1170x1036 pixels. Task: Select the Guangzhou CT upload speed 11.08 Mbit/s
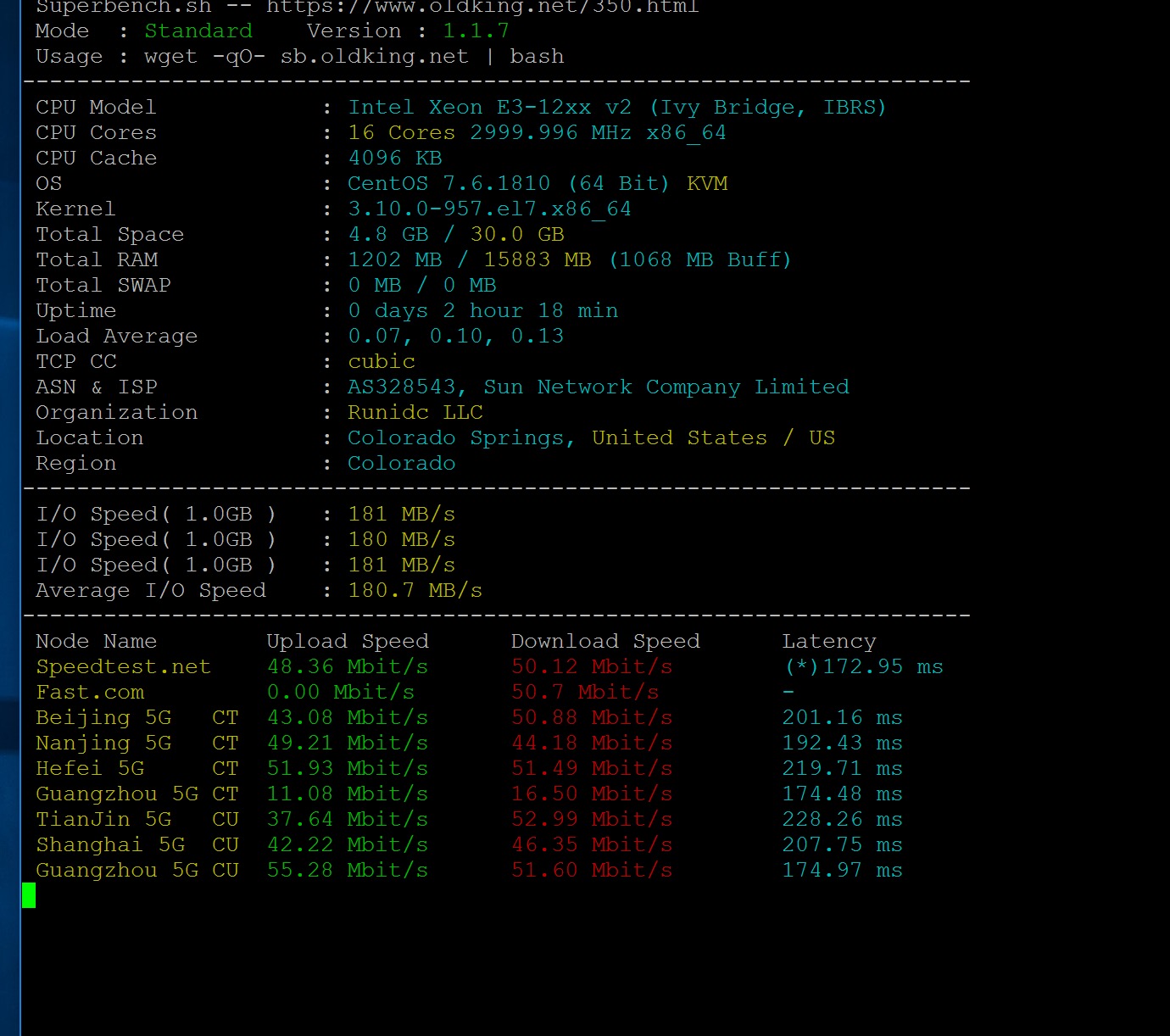tap(348, 794)
